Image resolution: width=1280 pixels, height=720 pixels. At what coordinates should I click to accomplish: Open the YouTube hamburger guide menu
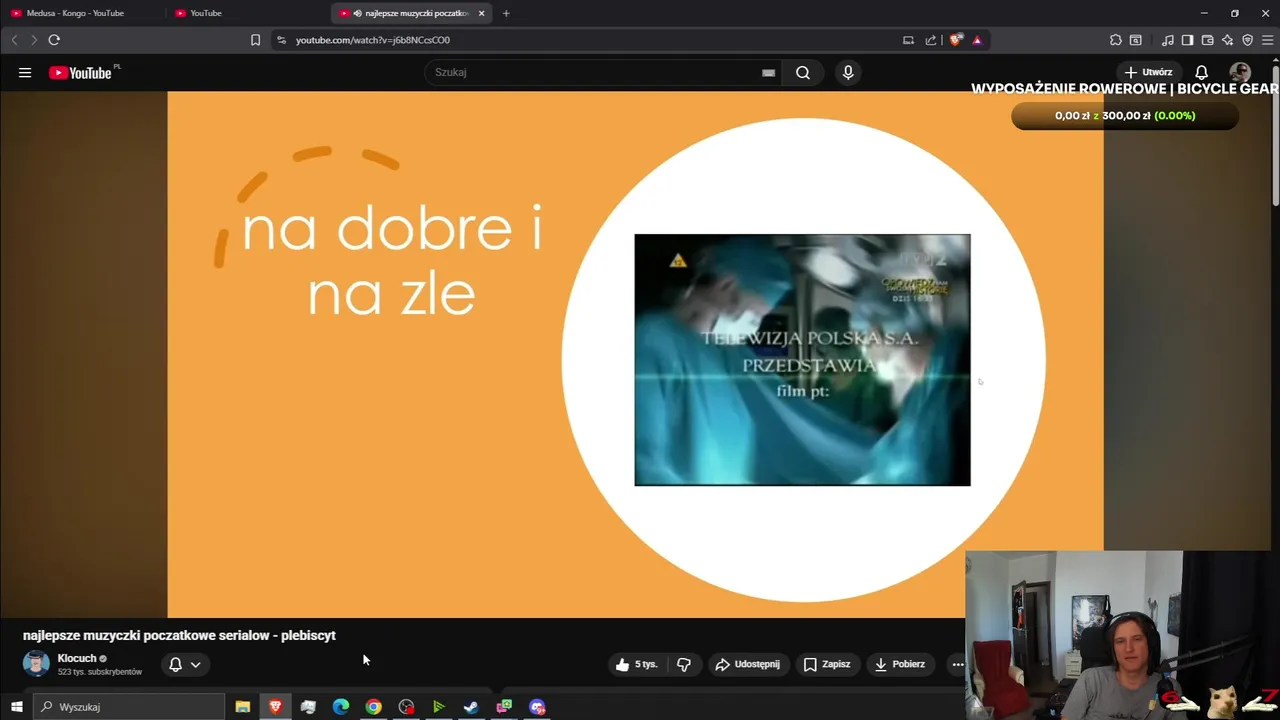[25, 72]
